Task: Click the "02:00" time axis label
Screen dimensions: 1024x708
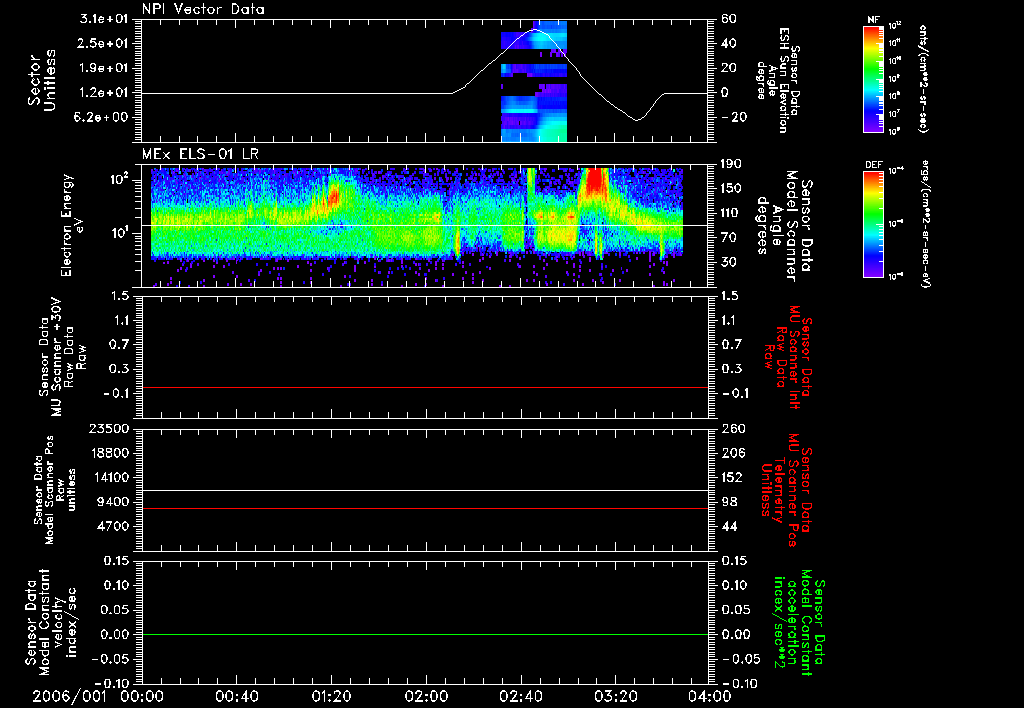Action: pos(426,696)
